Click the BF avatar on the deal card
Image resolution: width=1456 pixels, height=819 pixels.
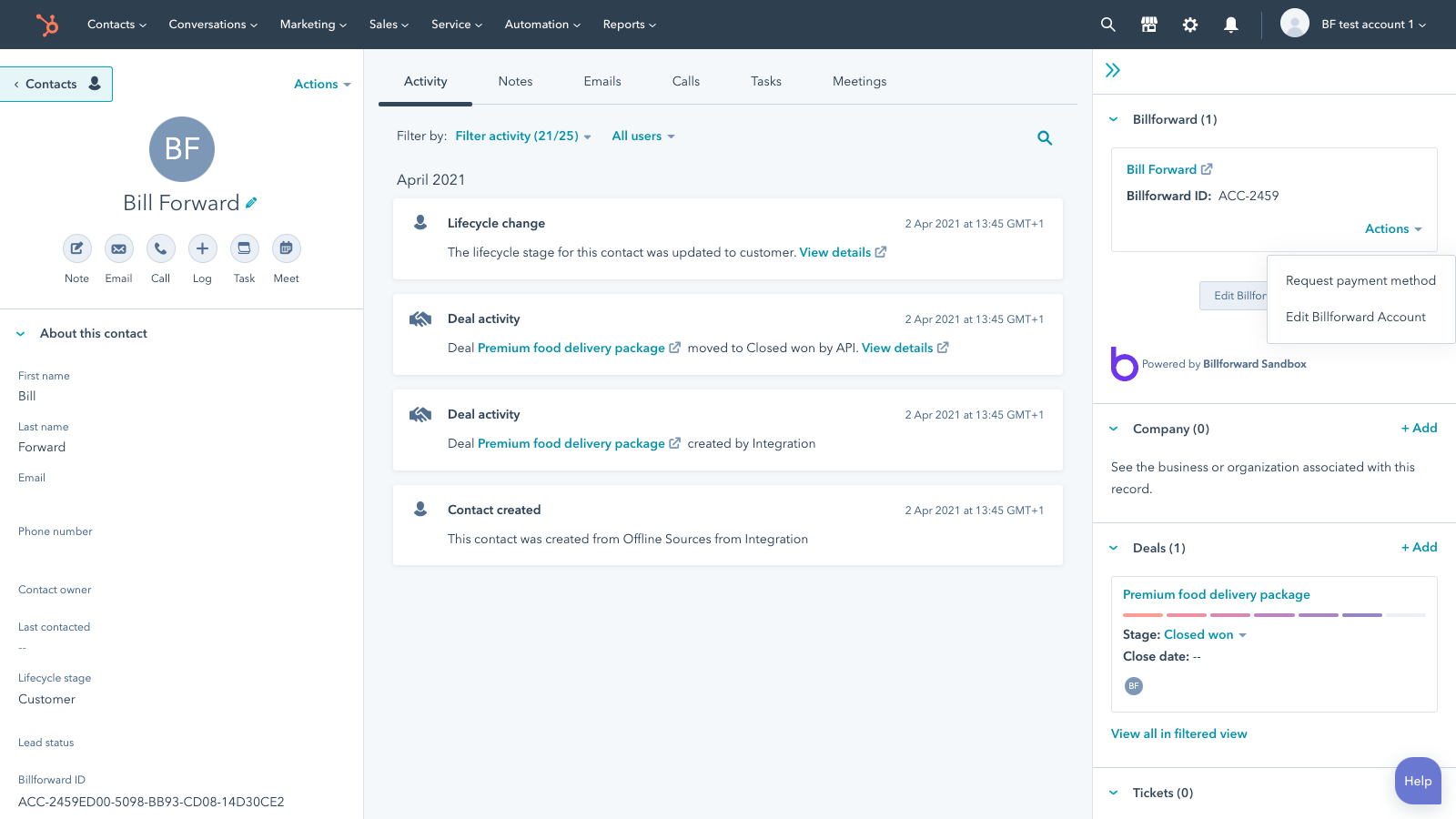pos(1134,686)
